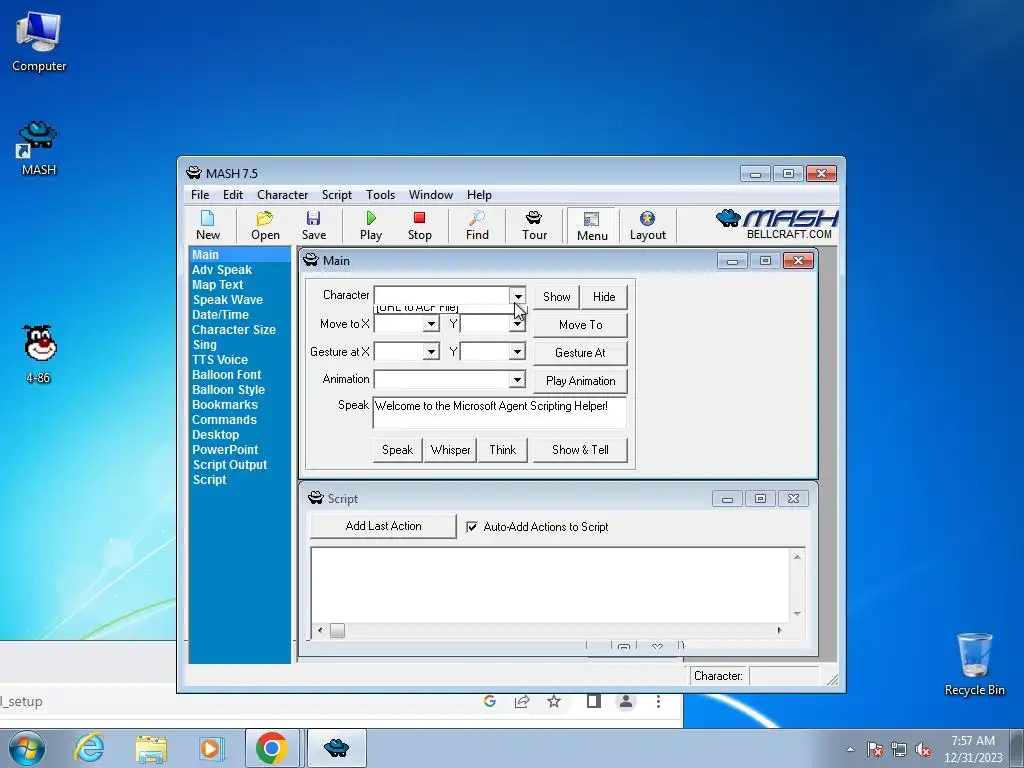1024x768 pixels.
Task: Launch Internet Explorer from the taskbar
Action: click(89, 748)
